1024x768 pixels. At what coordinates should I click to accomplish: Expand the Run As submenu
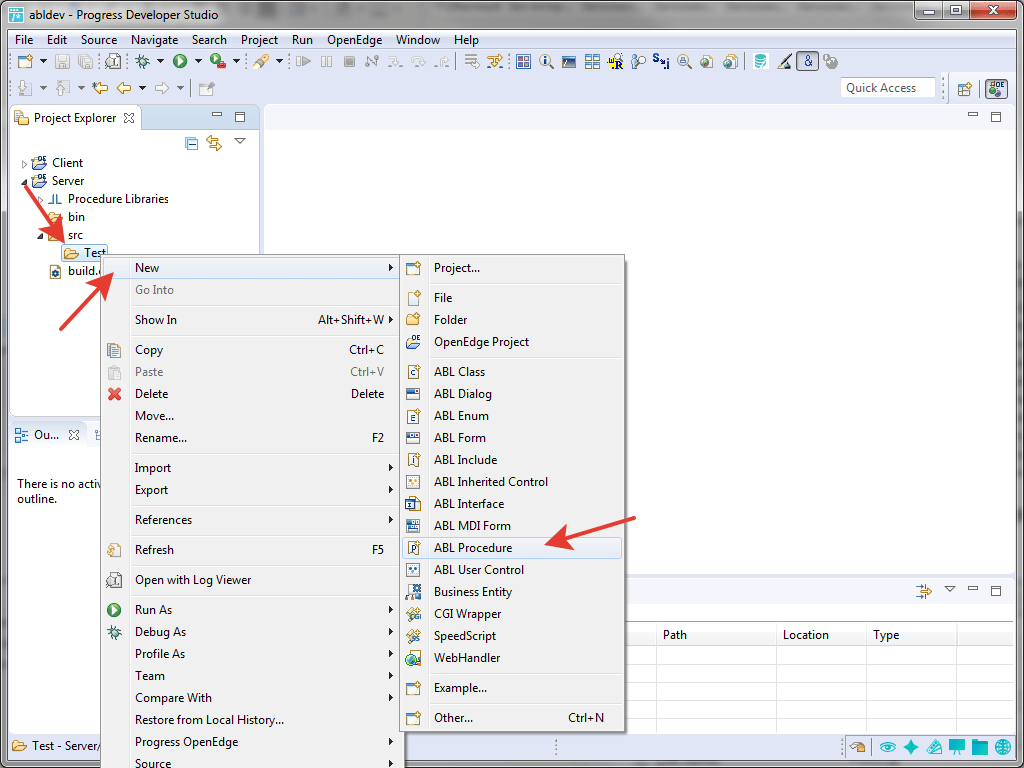click(251, 610)
